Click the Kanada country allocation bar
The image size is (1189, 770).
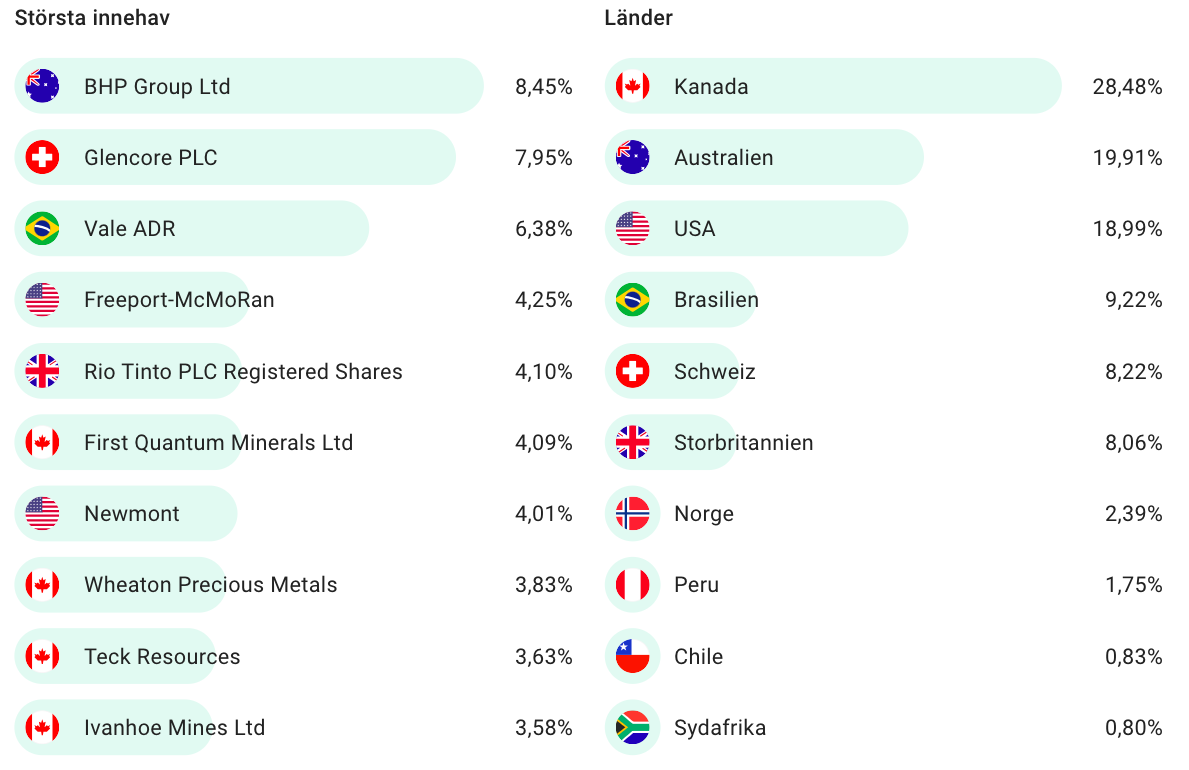pyautogui.click(x=832, y=86)
